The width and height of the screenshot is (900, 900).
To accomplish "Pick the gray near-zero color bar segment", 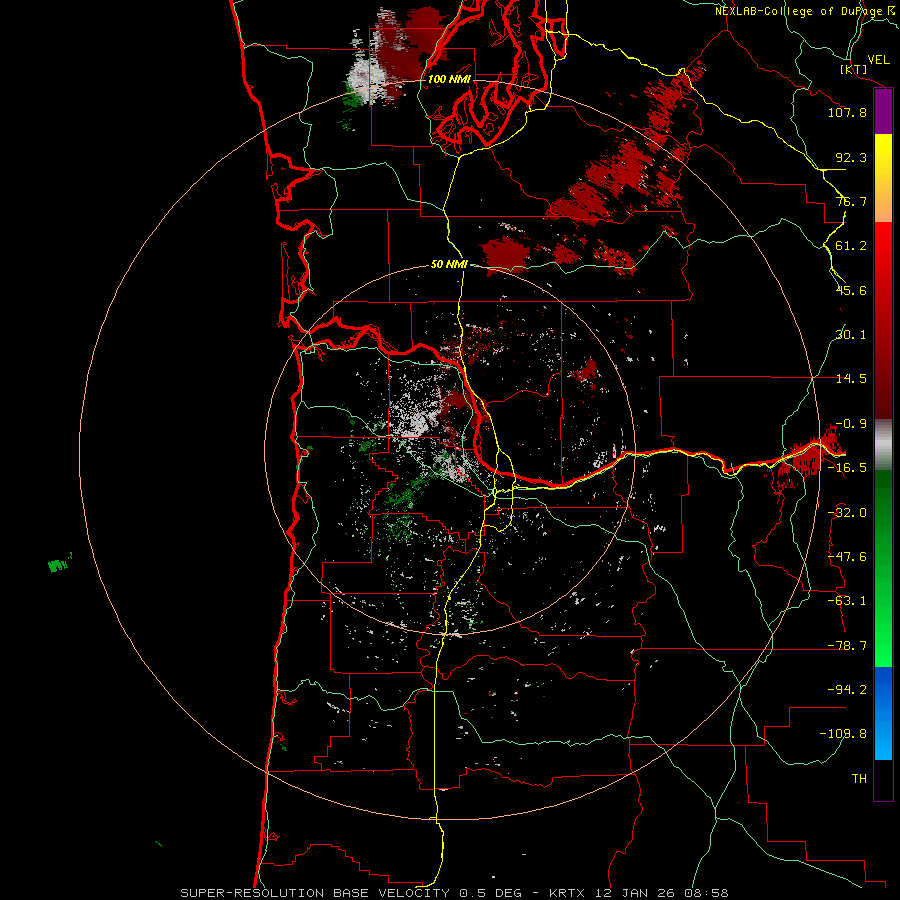I will coord(883,445).
